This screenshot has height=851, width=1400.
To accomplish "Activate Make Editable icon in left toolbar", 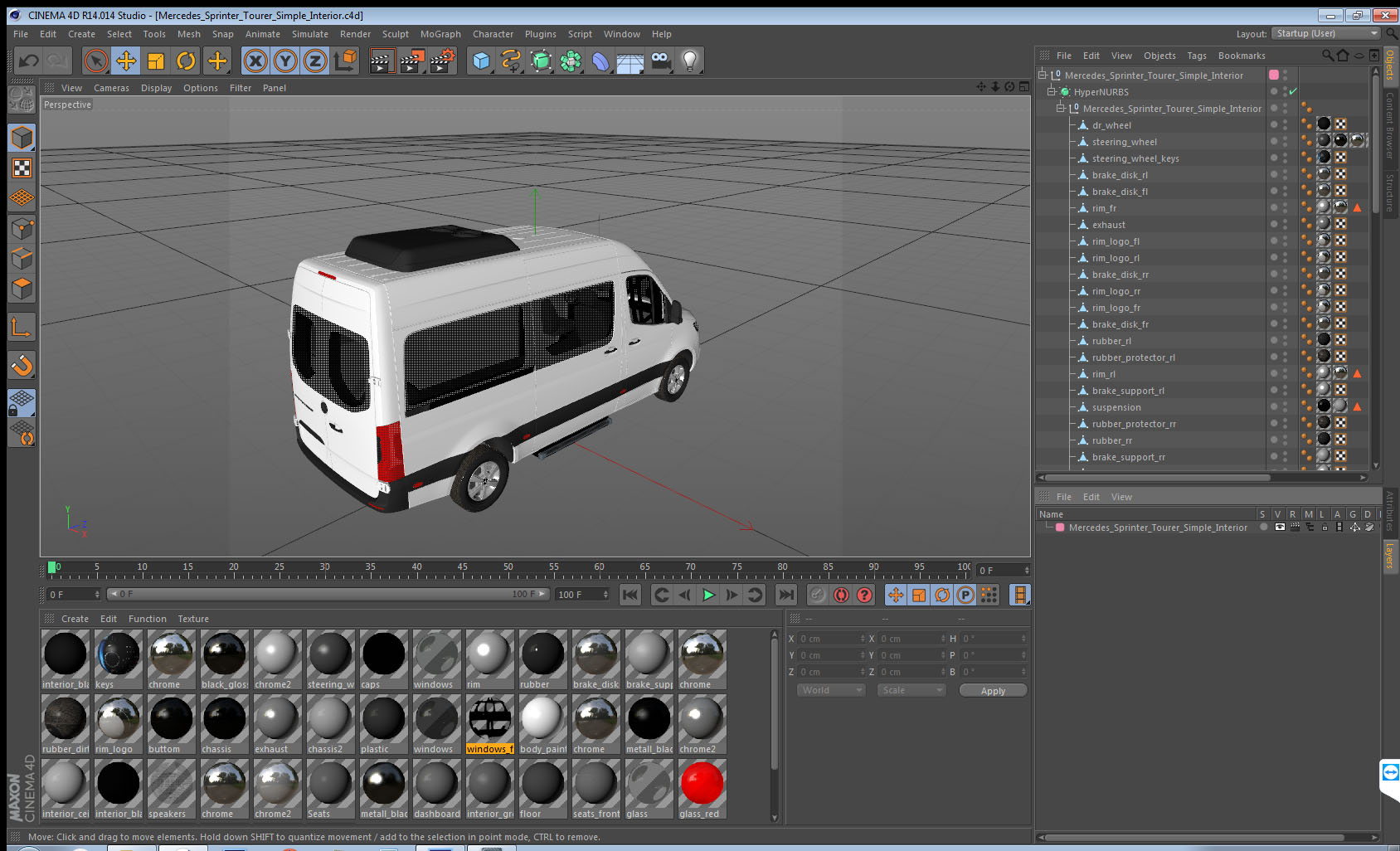I will coord(22,99).
